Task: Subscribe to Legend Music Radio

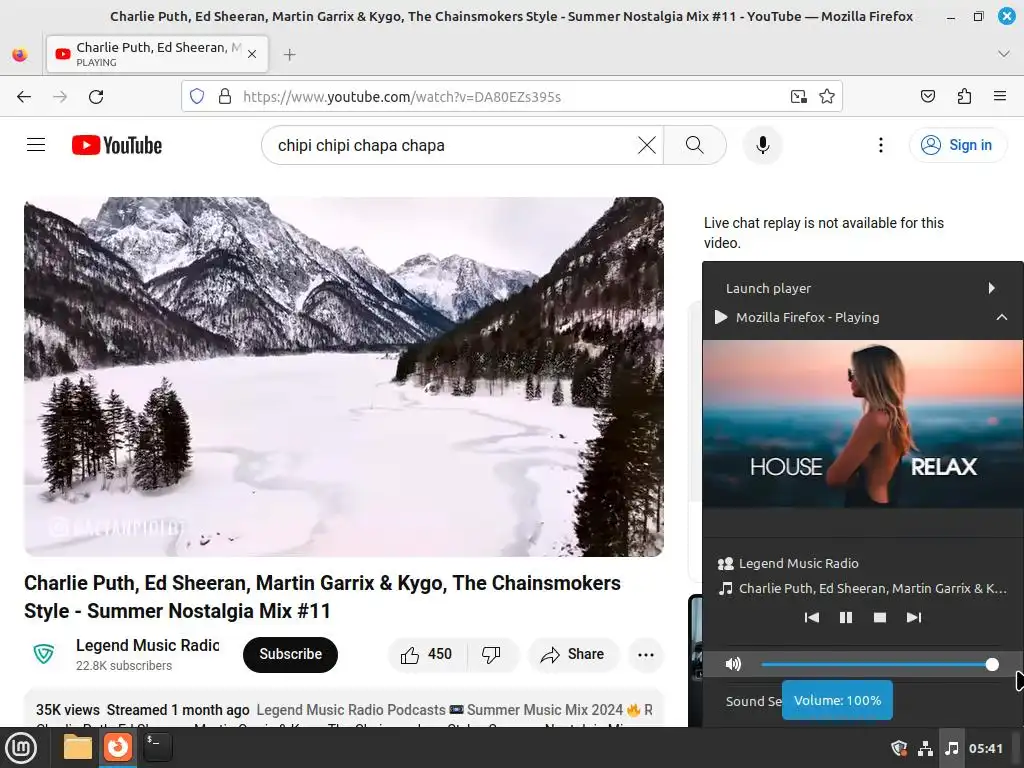Action: [x=291, y=654]
